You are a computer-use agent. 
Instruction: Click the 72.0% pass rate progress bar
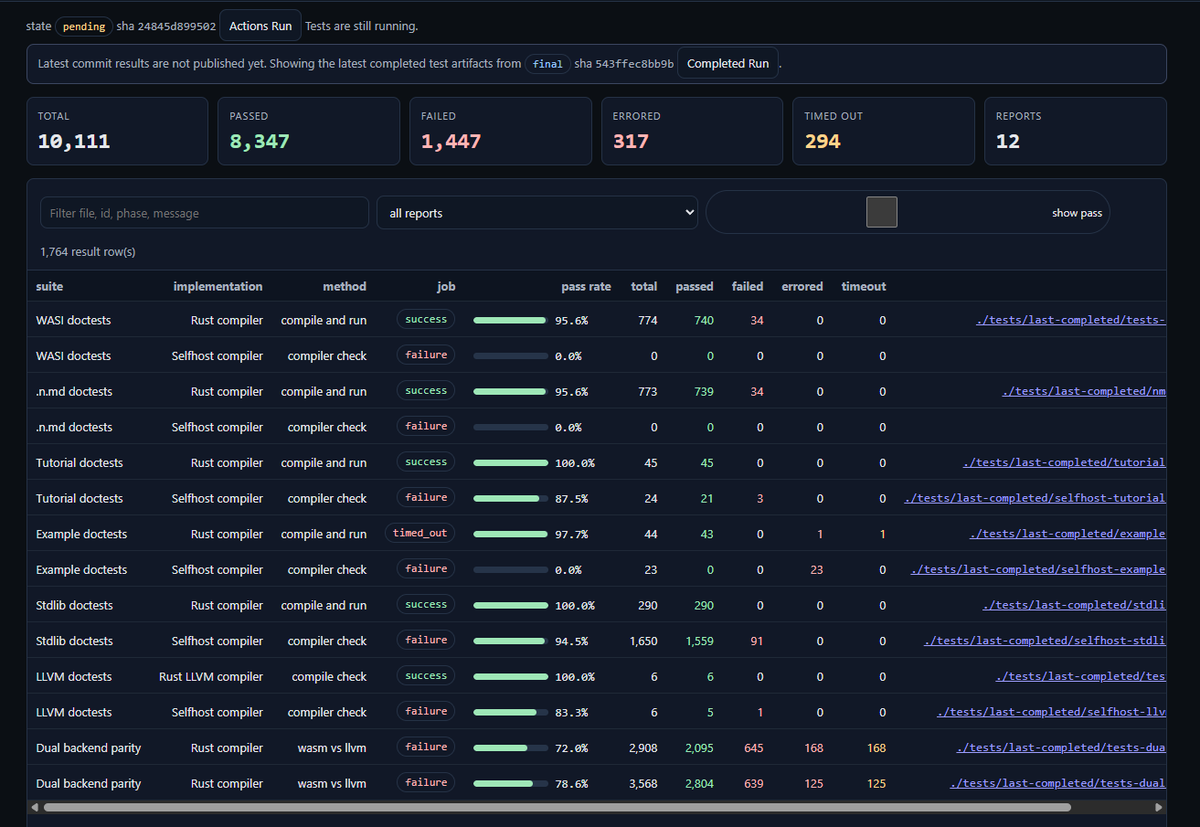[510, 748]
